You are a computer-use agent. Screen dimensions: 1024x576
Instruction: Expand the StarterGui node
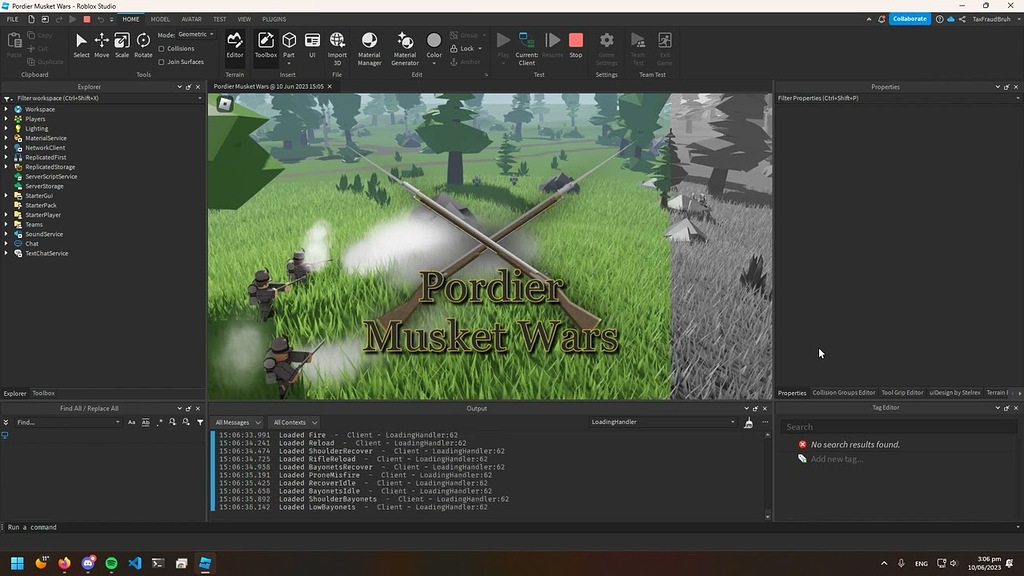pos(7,195)
